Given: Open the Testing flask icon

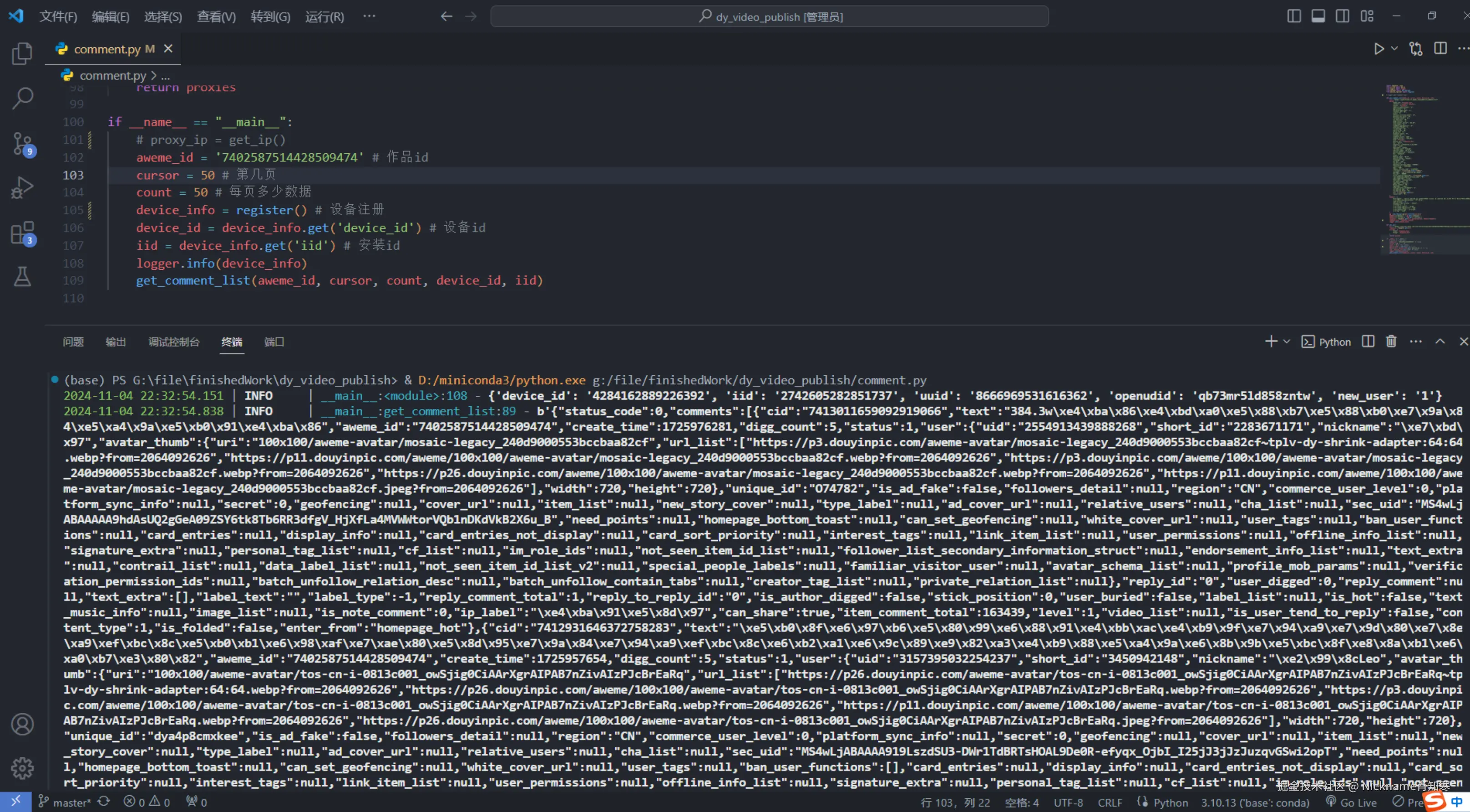Looking at the screenshot, I should tap(22, 277).
